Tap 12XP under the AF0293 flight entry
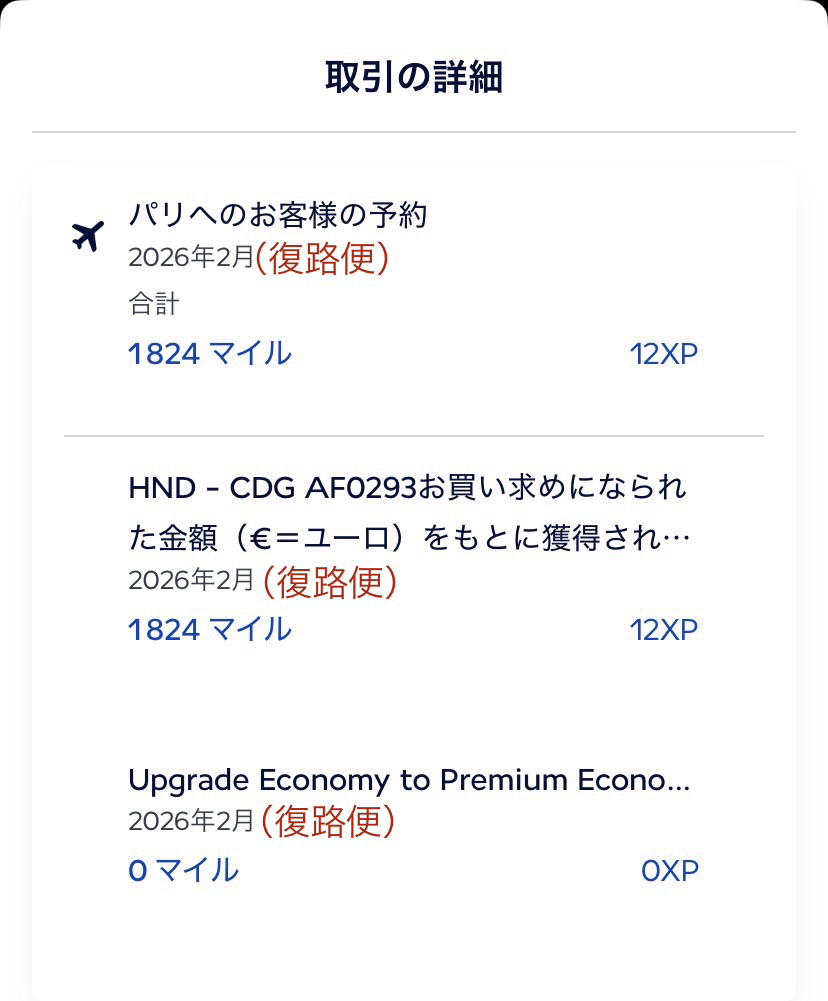 tap(664, 630)
